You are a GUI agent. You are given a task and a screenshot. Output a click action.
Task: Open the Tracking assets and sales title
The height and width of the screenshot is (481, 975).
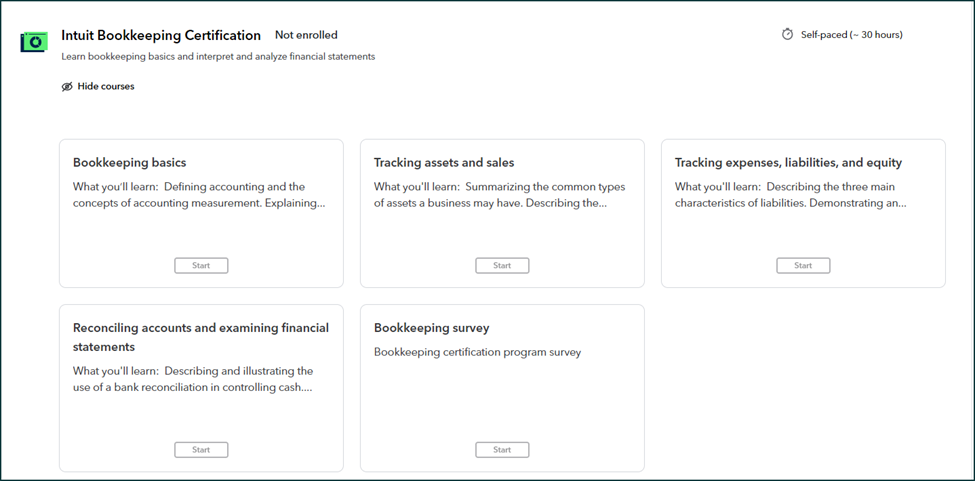point(443,163)
